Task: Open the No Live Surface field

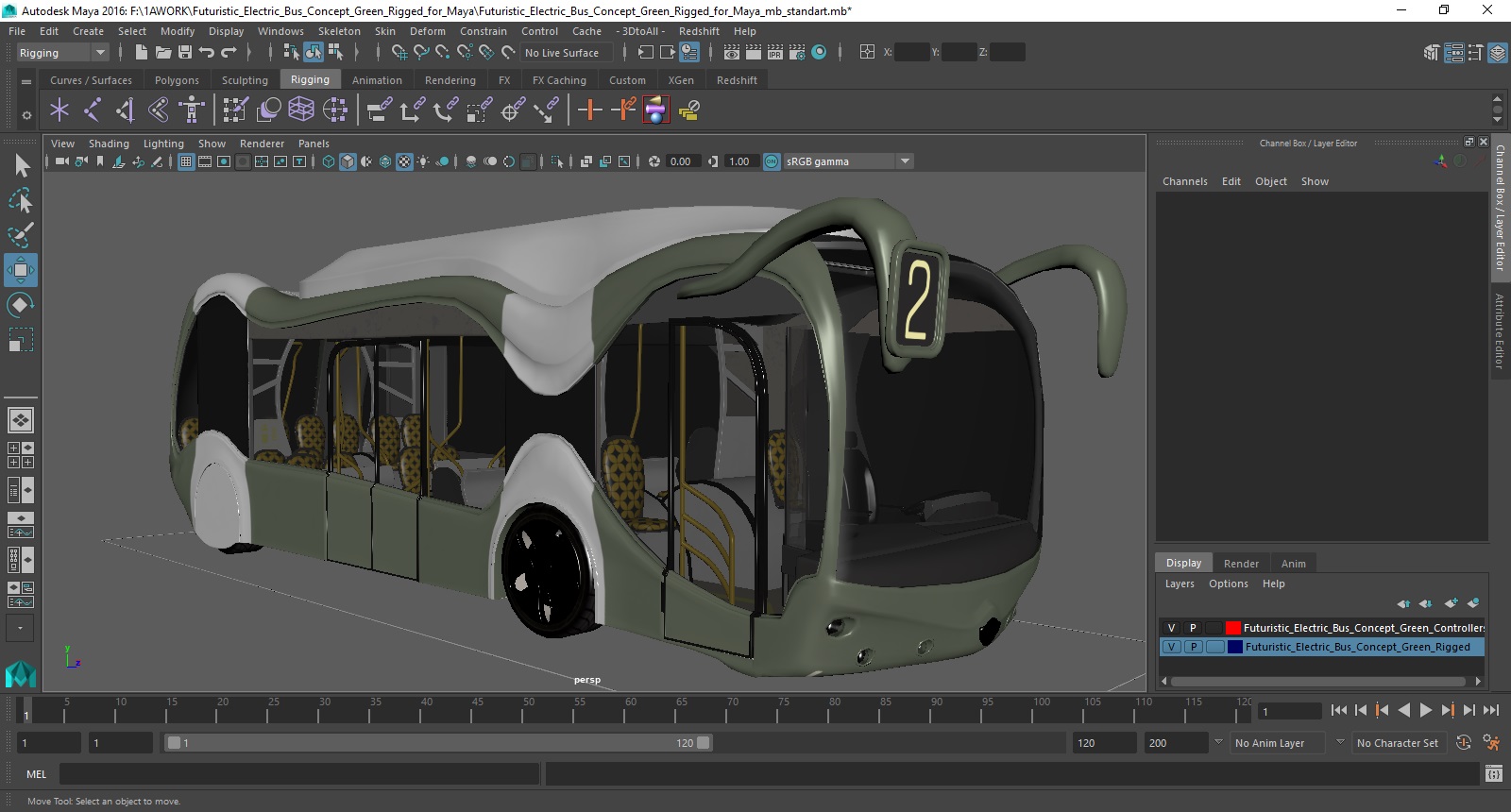Action: tap(567, 53)
